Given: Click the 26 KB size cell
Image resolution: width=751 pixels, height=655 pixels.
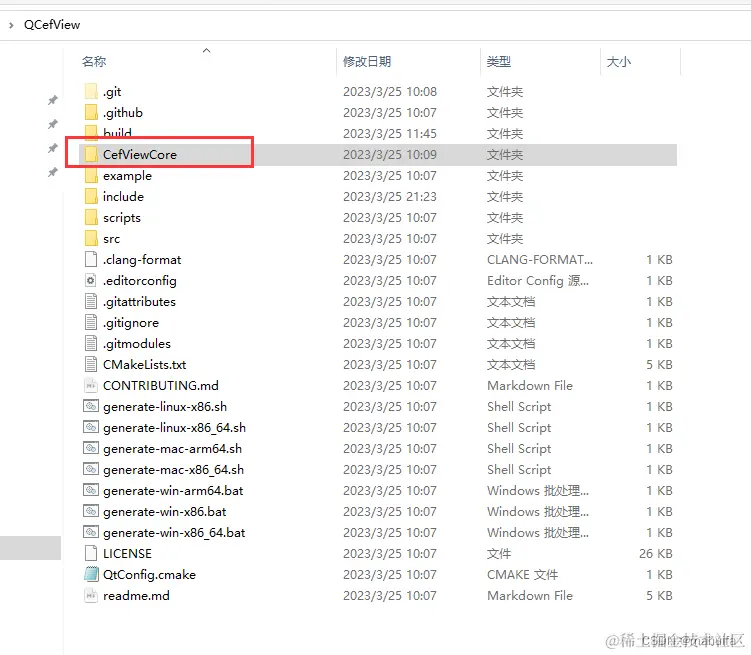Looking at the screenshot, I should click(656, 553).
